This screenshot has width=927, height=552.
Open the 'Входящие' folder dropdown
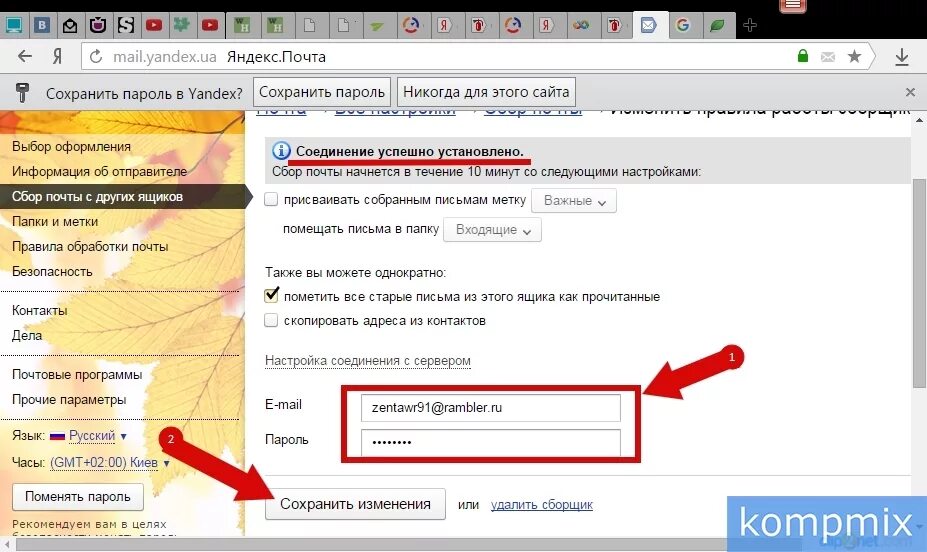pos(492,229)
